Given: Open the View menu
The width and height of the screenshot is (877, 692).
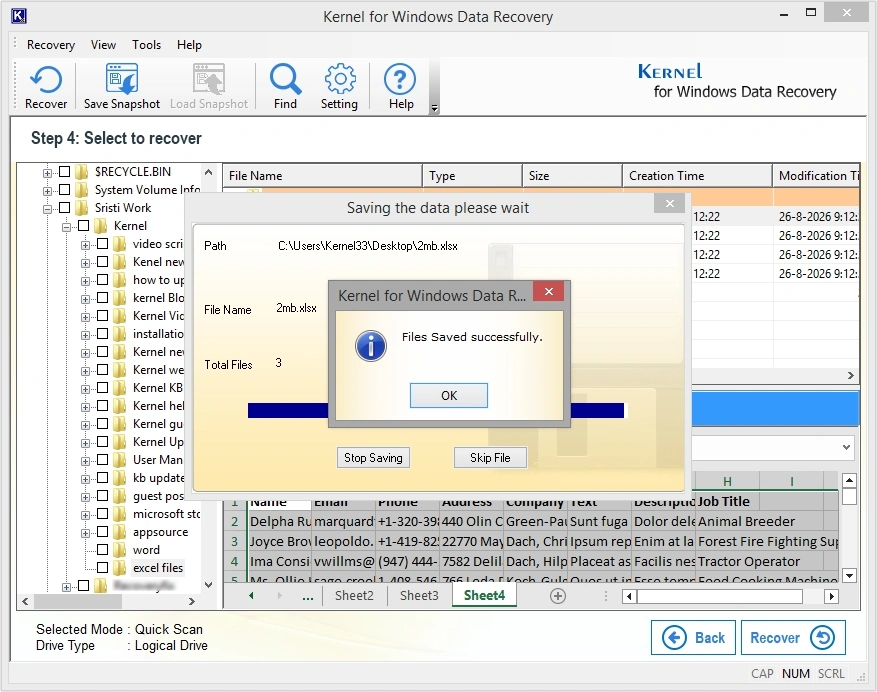Looking at the screenshot, I should click(103, 45).
